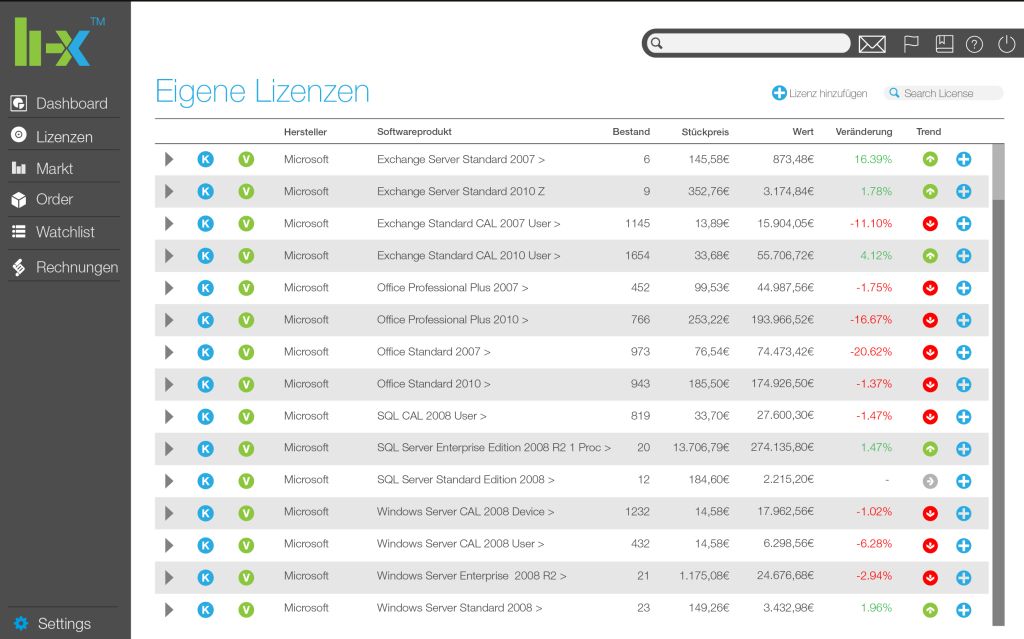The height and width of the screenshot is (639, 1024).
Task: Click the blue plus icon for Windows Server Standard 2008
Action: (963, 610)
